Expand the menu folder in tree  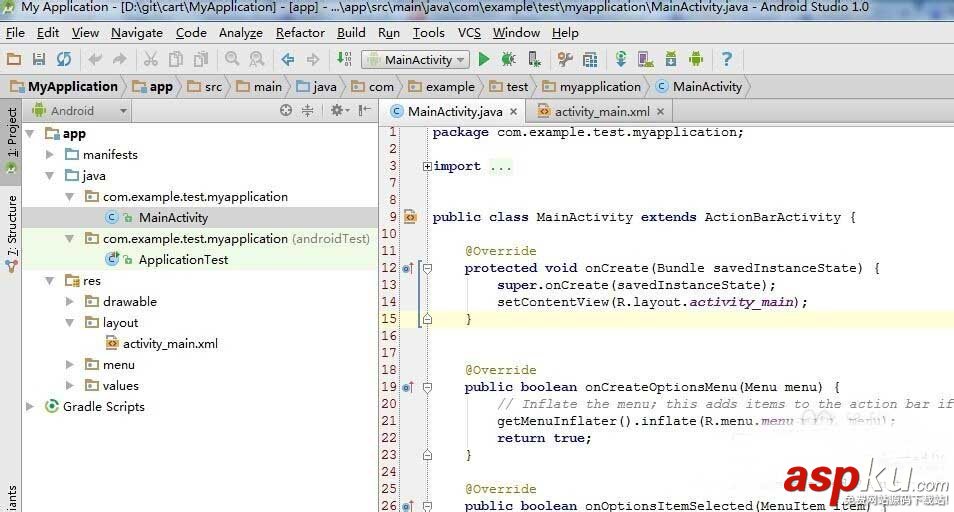click(x=70, y=365)
